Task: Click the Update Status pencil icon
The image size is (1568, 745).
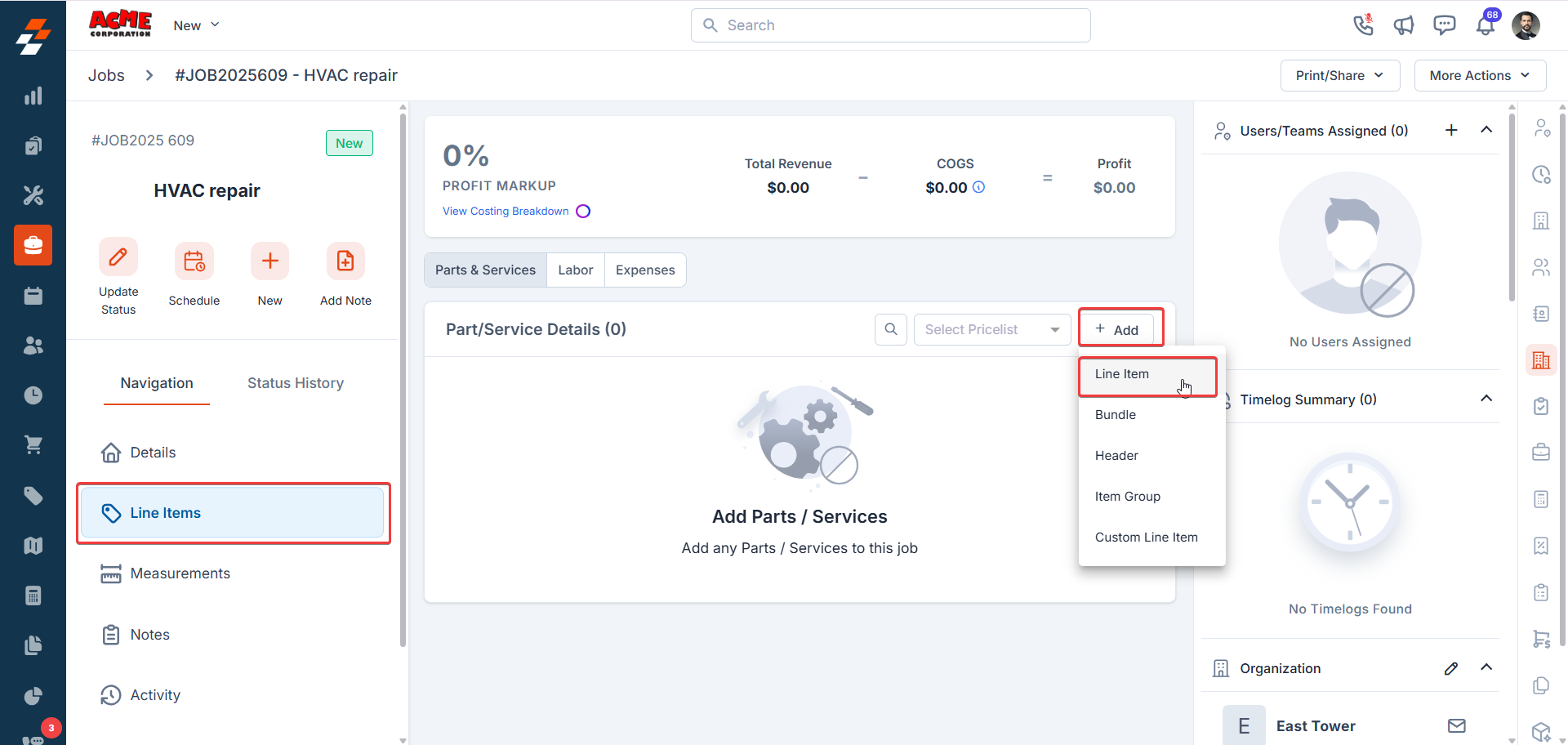Action: coord(118,257)
